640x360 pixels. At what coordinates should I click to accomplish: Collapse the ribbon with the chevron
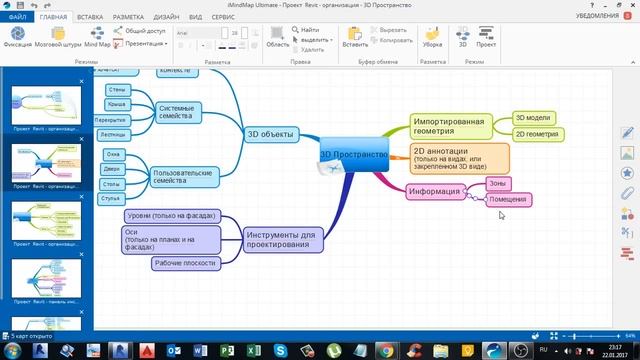(633, 62)
